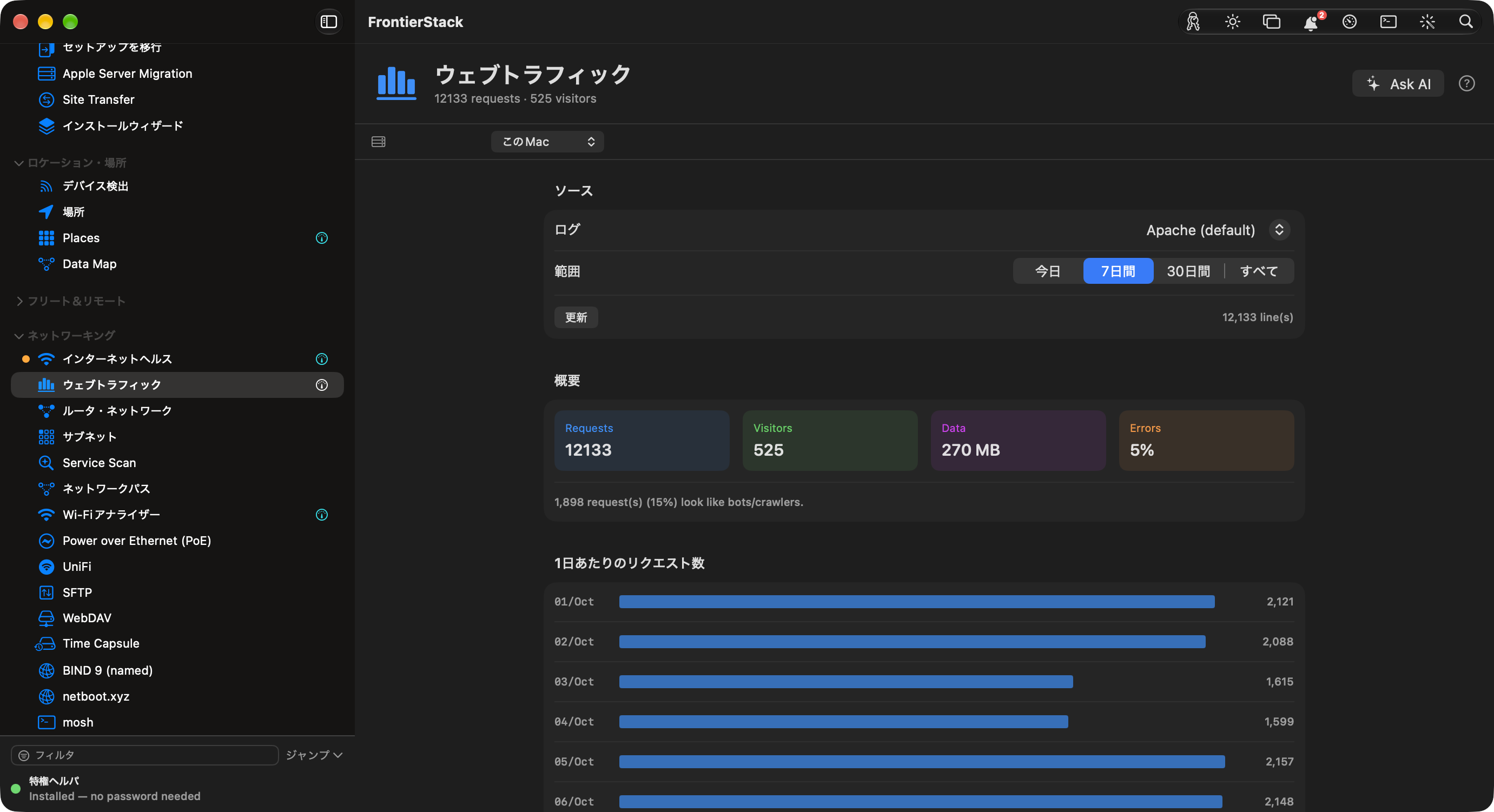Screen dimensions: 1494x812
Task: Click the Requests 12133 card
Action: pos(642,441)
